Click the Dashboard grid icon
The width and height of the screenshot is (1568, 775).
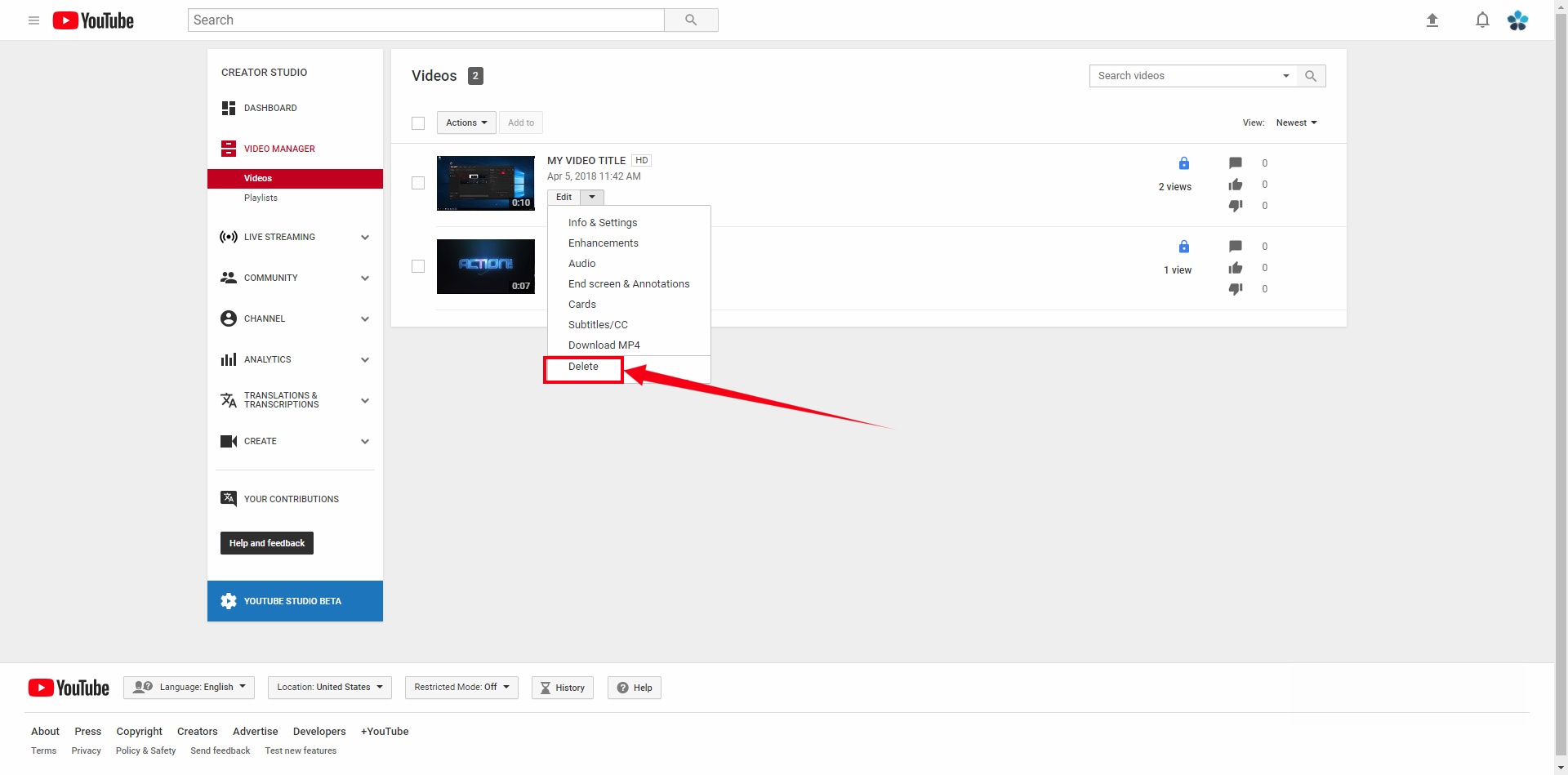click(x=229, y=108)
